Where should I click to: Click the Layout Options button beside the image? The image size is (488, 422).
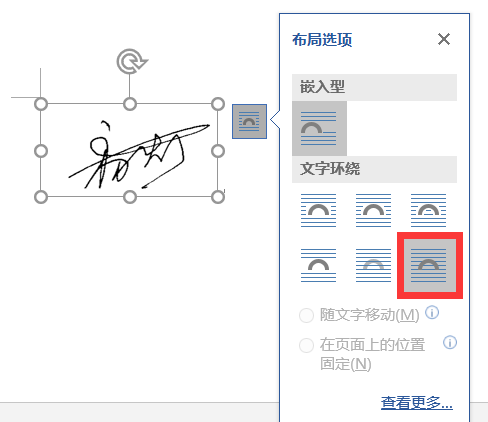click(x=249, y=121)
